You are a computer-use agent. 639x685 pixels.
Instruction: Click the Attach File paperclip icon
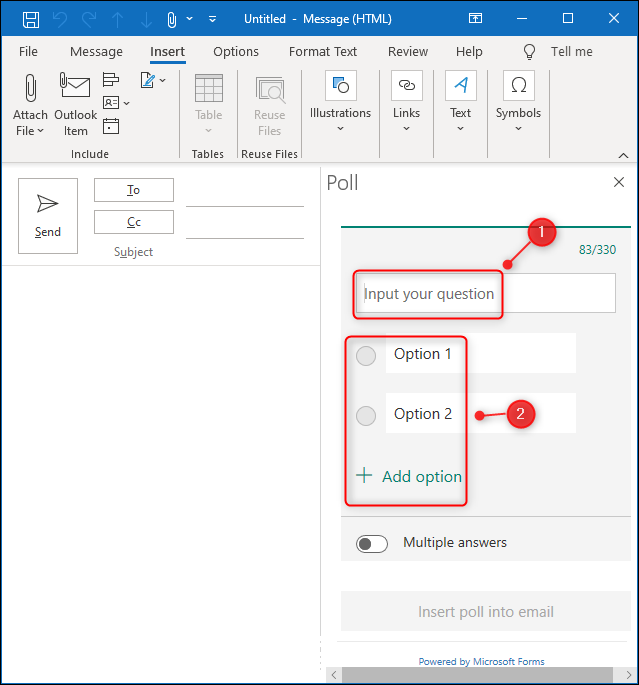pos(30,90)
